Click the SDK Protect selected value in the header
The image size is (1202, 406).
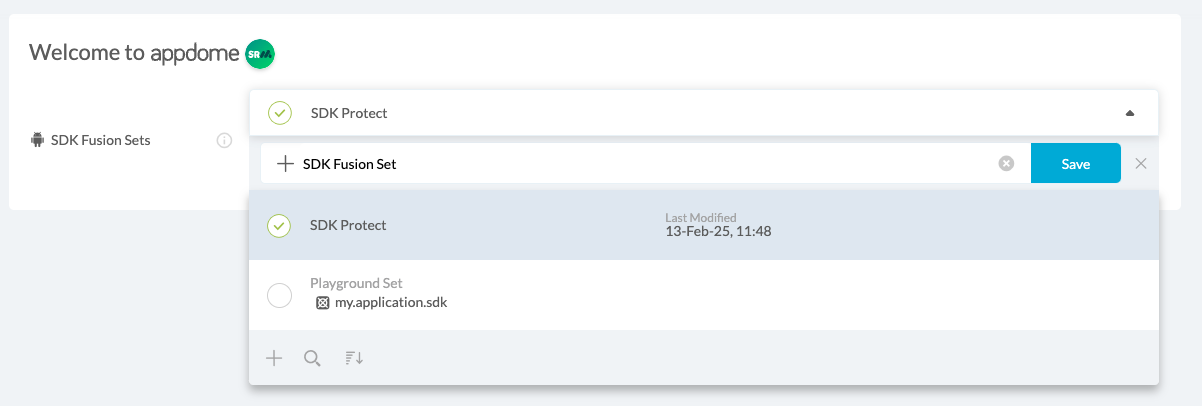pyautogui.click(x=349, y=113)
